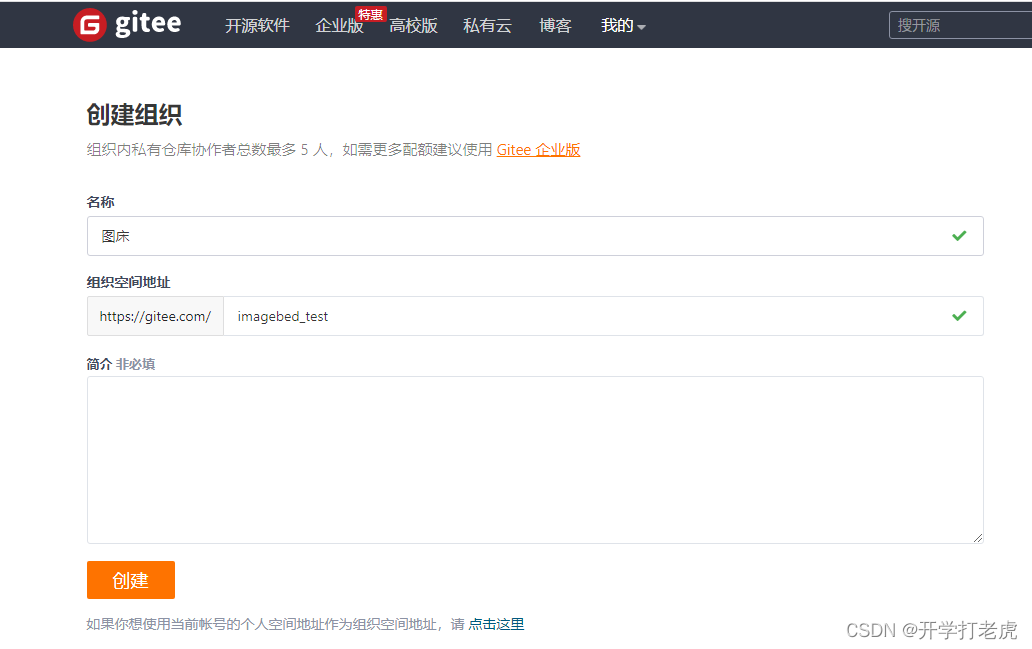This screenshot has height=649, width=1032.
Task: Click the green checkmark beside 名称 field
Action: pos(959,236)
